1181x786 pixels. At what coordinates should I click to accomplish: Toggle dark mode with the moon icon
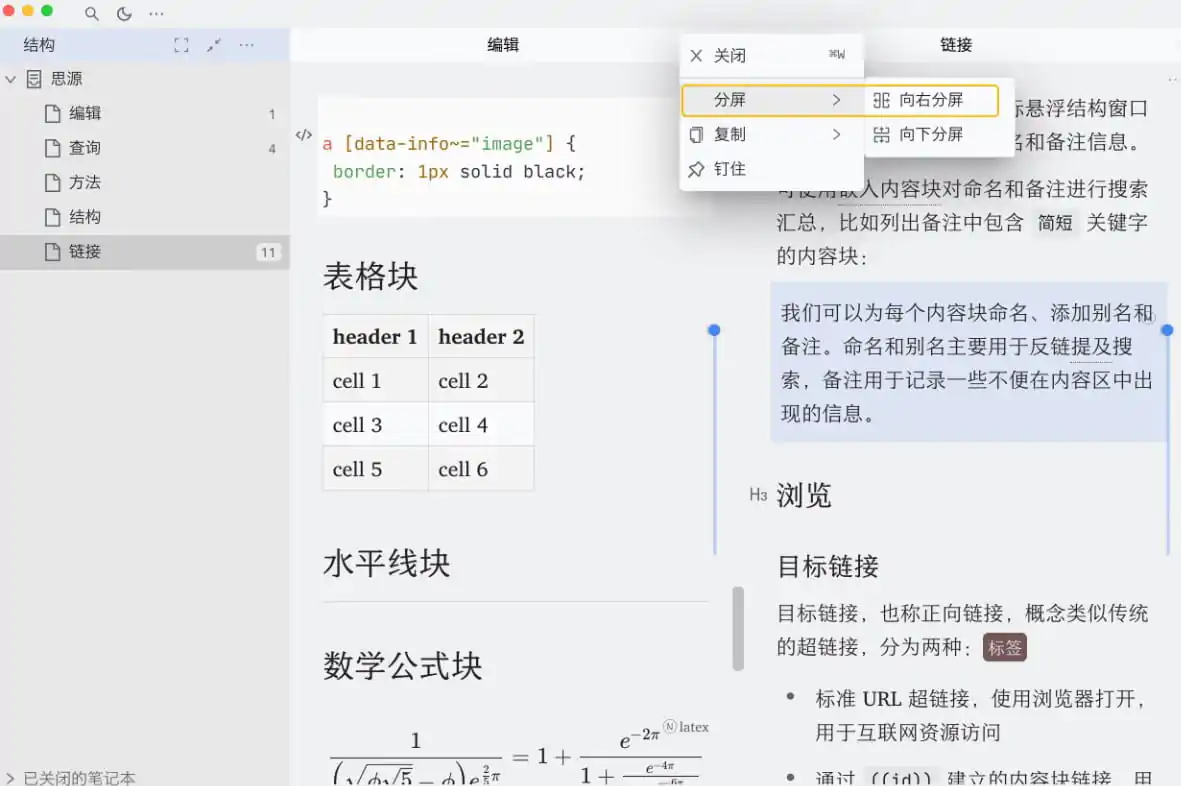click(x=124, y=14)
